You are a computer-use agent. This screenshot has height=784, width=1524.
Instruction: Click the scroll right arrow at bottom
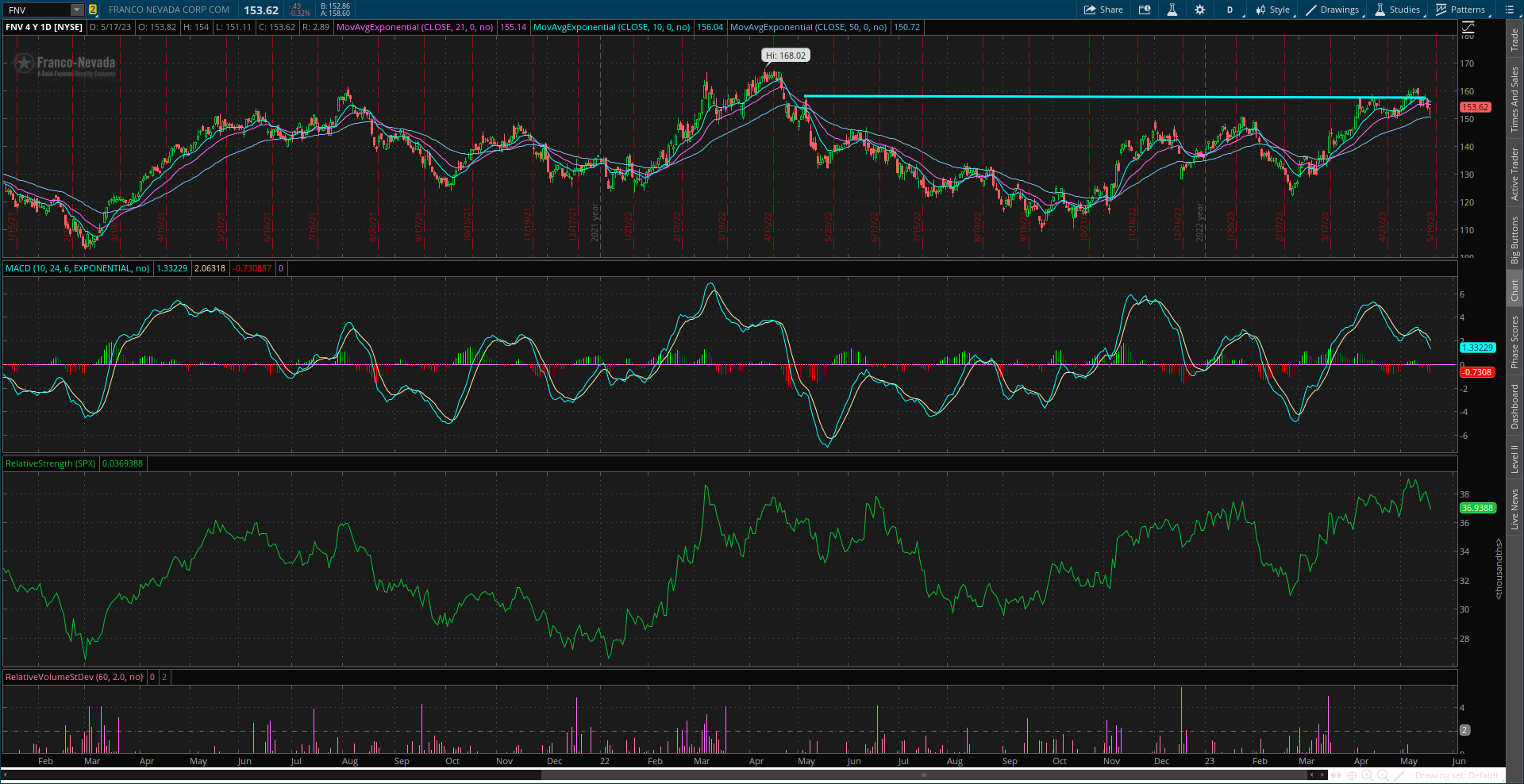pyautogui.click(x=1322, y=774)
